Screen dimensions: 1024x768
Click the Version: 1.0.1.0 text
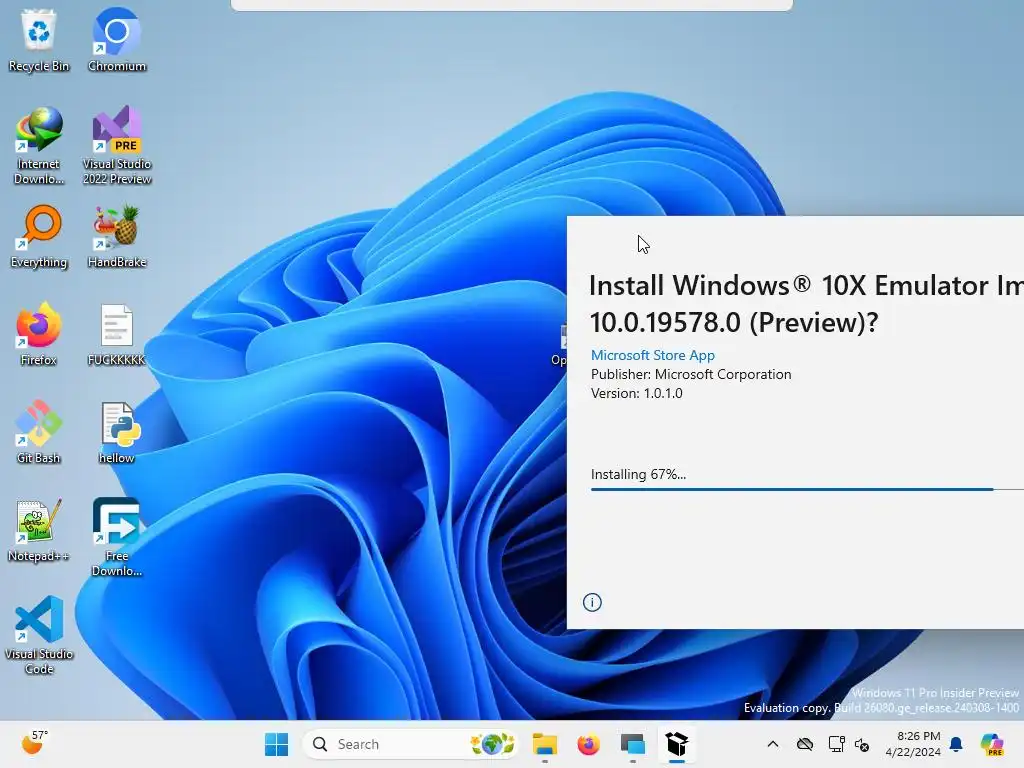click(637, 393)
